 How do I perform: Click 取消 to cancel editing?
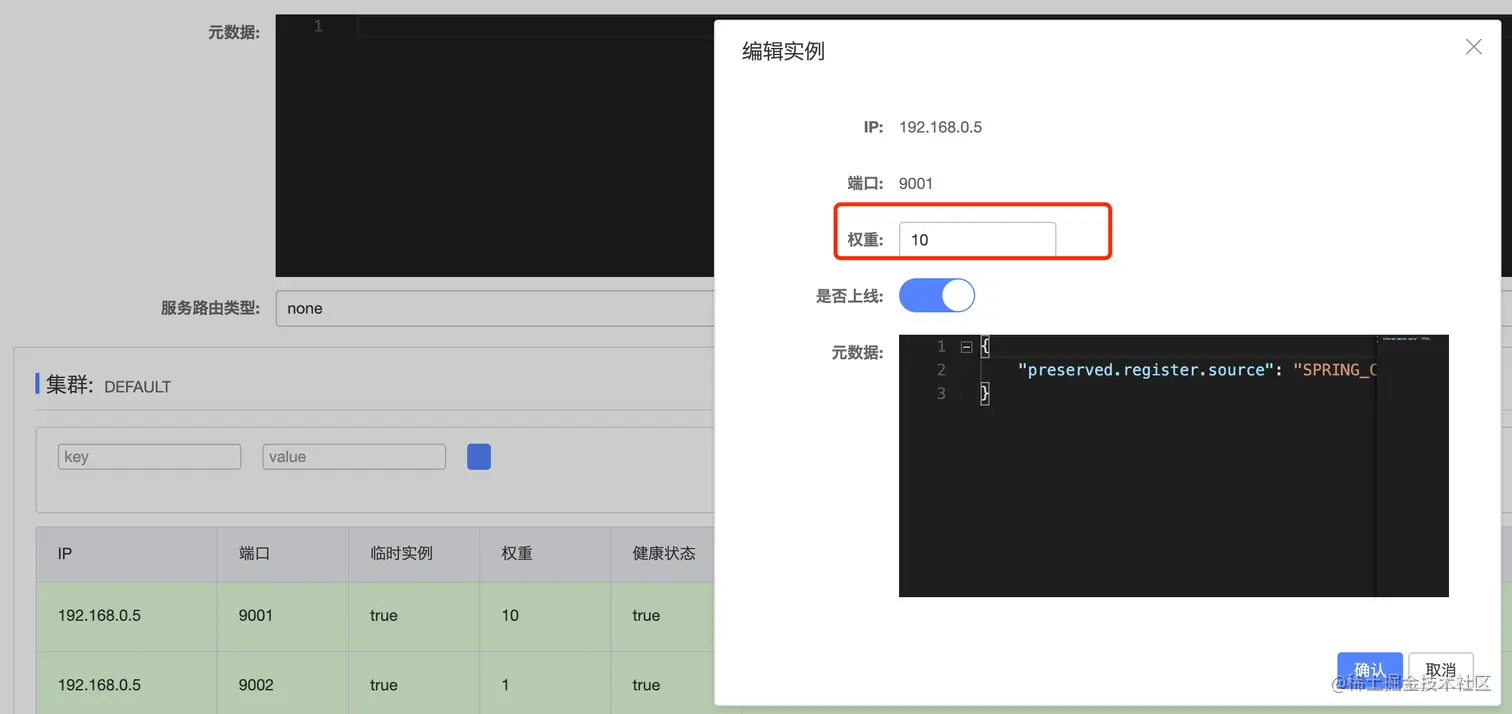(1440, 670)
